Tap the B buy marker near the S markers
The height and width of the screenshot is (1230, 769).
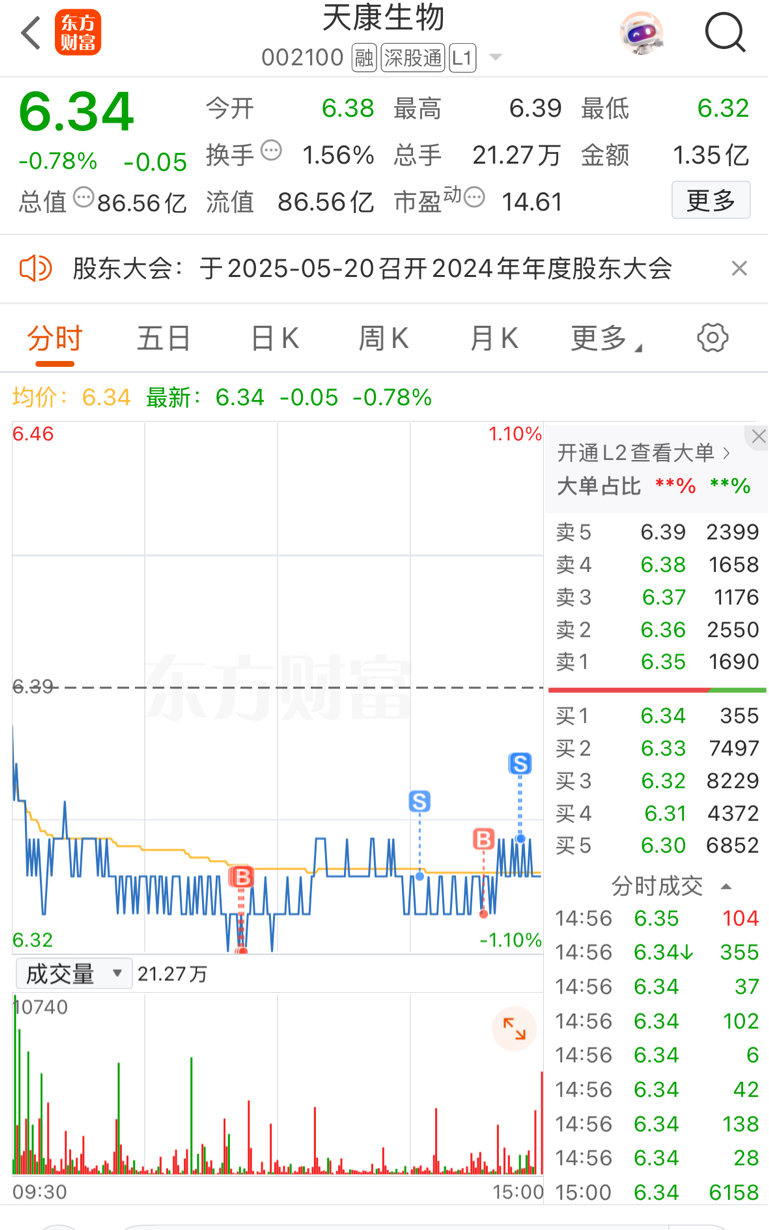484,839
